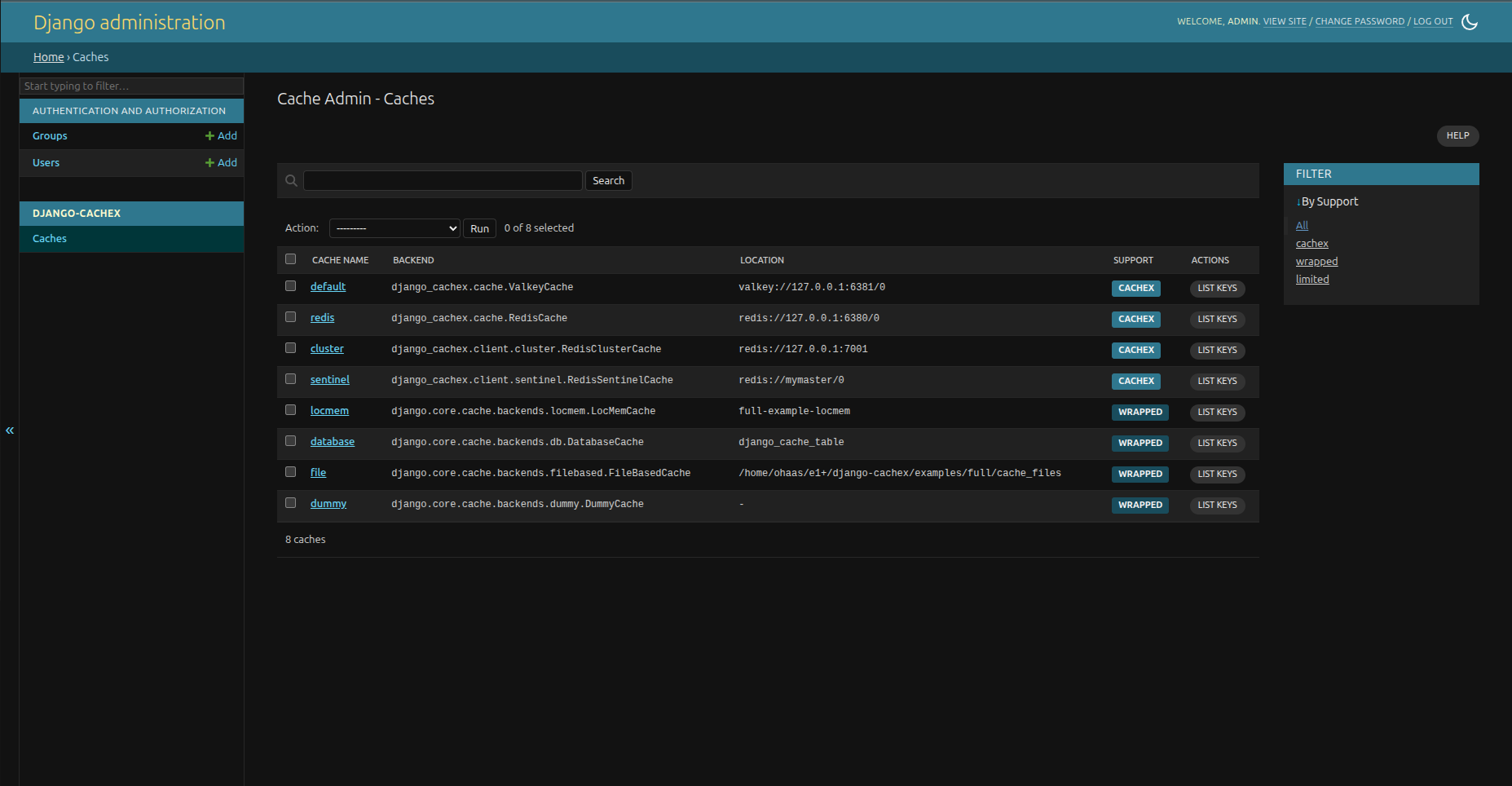Open the Action dropdown menu
1512x786 pixels.
(395, 228)
